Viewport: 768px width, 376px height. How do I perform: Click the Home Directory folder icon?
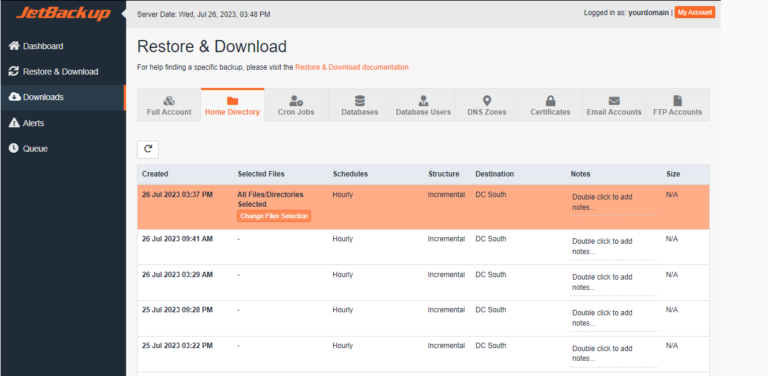[x=232, y=101]
